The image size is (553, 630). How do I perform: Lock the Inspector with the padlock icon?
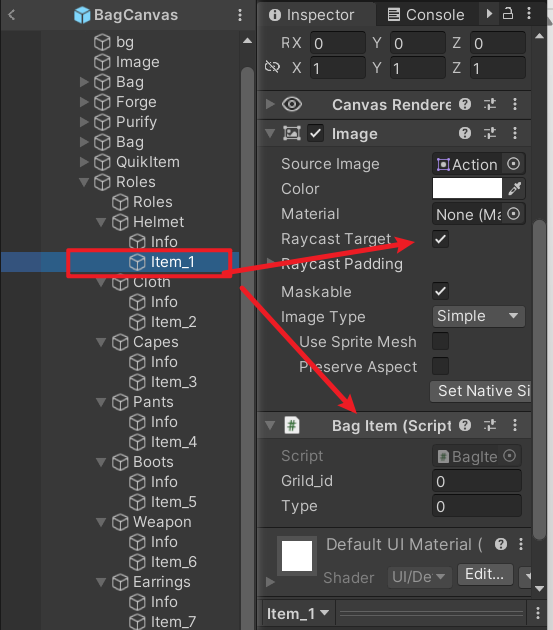(x=508, y=14)
